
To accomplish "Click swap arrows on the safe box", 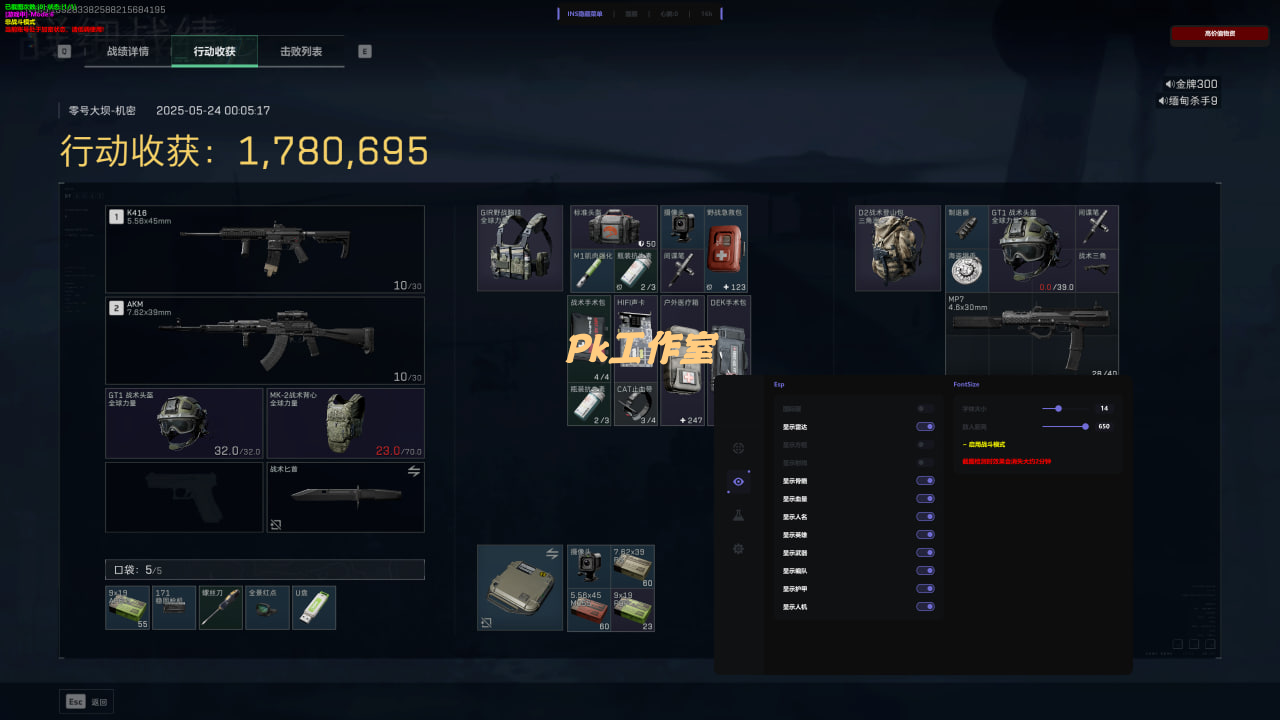I will pos(552,553).
